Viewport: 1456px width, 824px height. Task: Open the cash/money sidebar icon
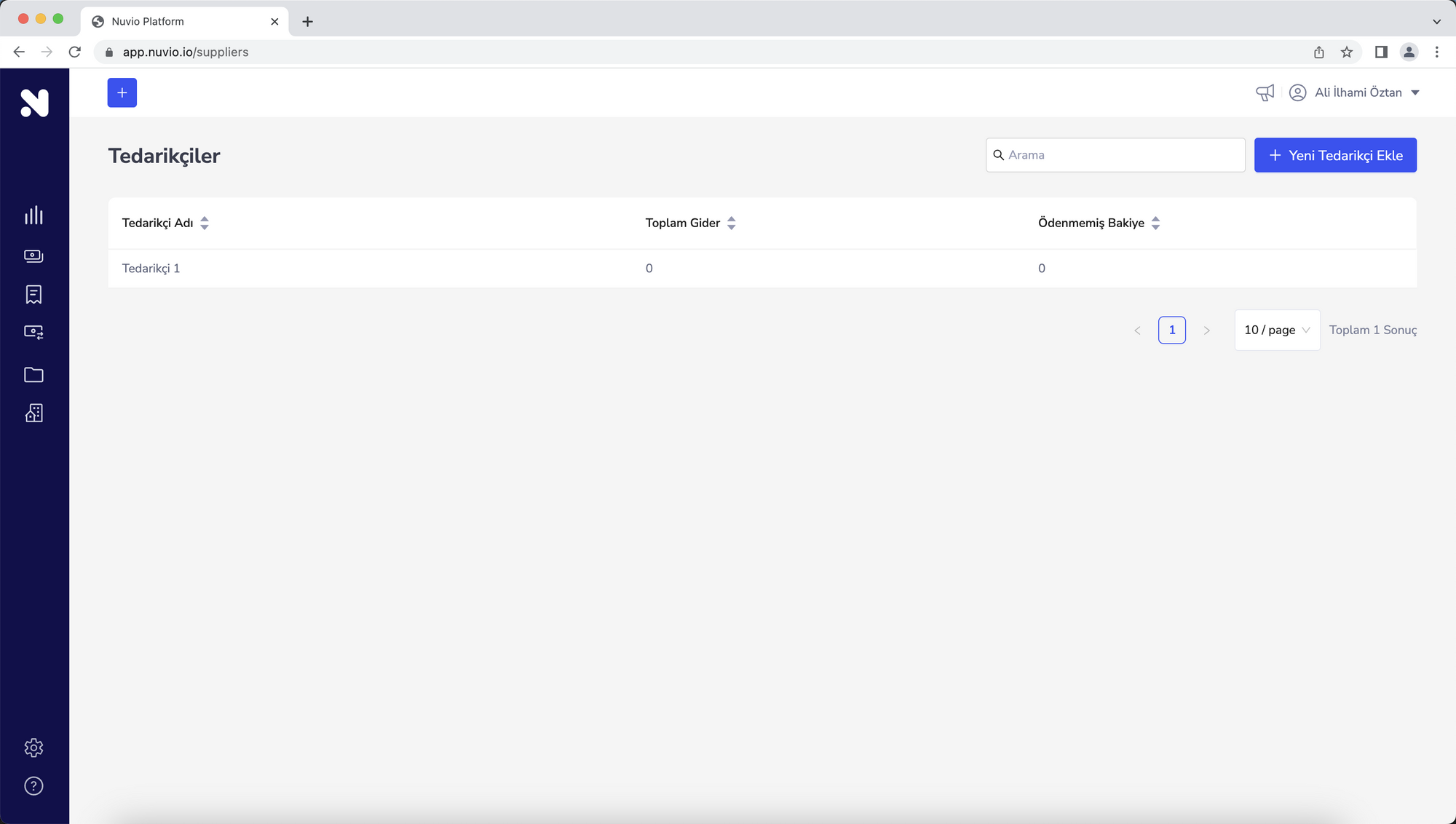(33, 255)
